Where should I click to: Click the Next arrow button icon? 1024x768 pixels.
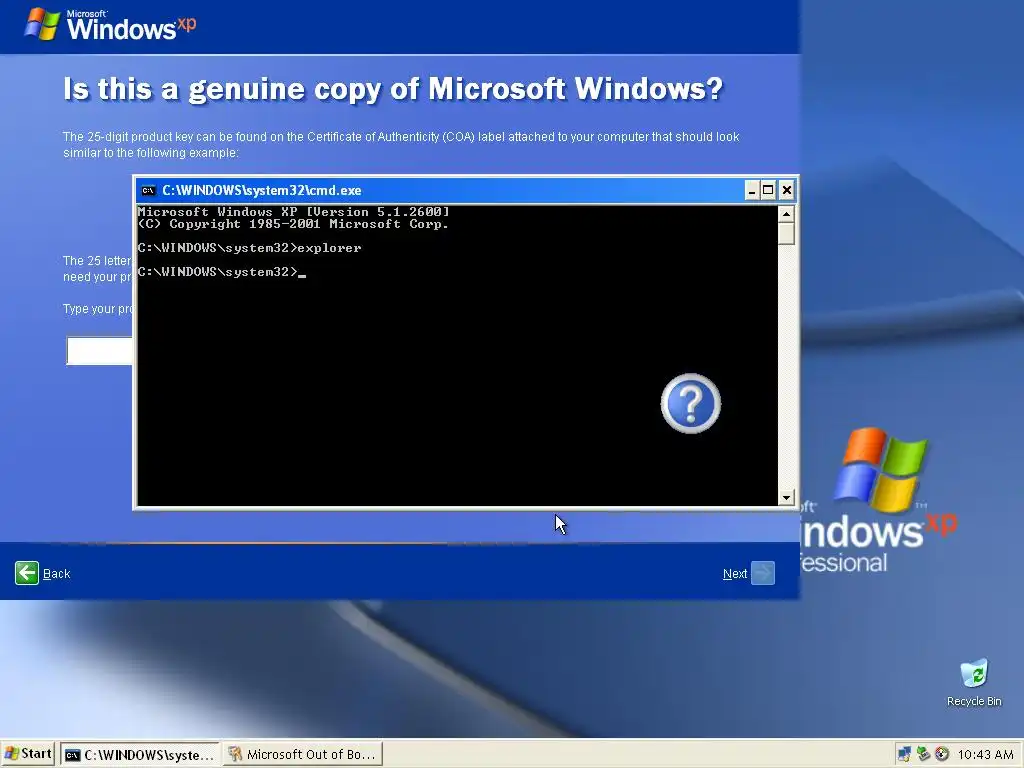coord(763,573)
